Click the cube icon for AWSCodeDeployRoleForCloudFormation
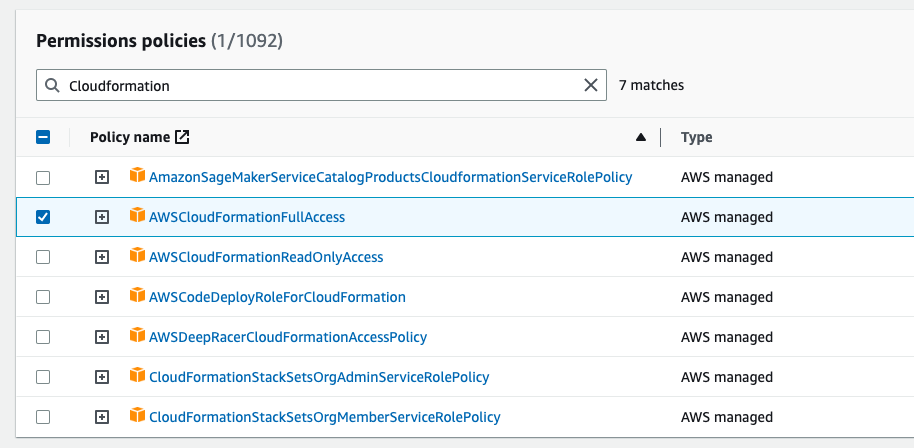 pos(137,295)
